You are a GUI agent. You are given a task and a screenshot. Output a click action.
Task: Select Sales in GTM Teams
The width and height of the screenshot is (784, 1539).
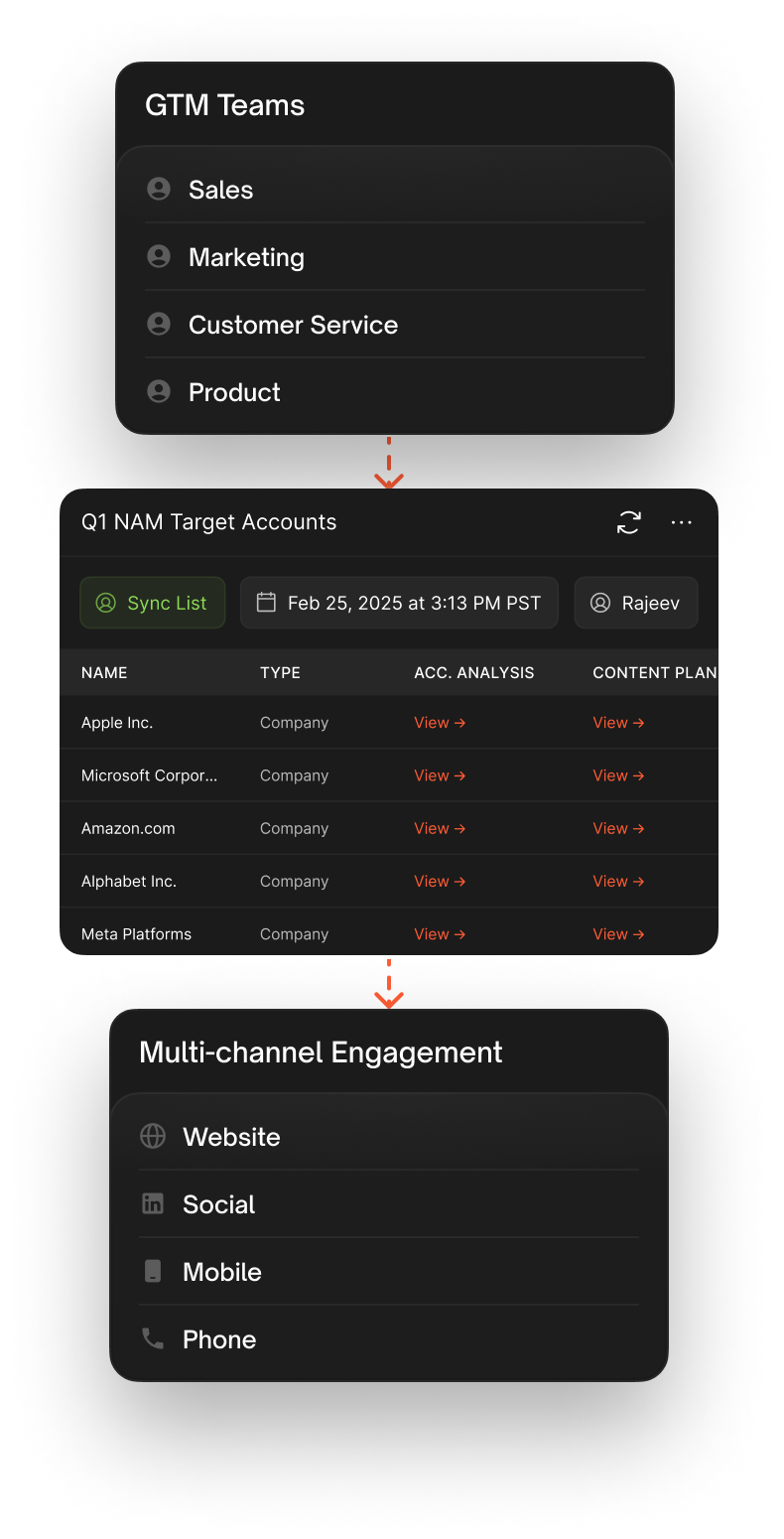point(395,189)
